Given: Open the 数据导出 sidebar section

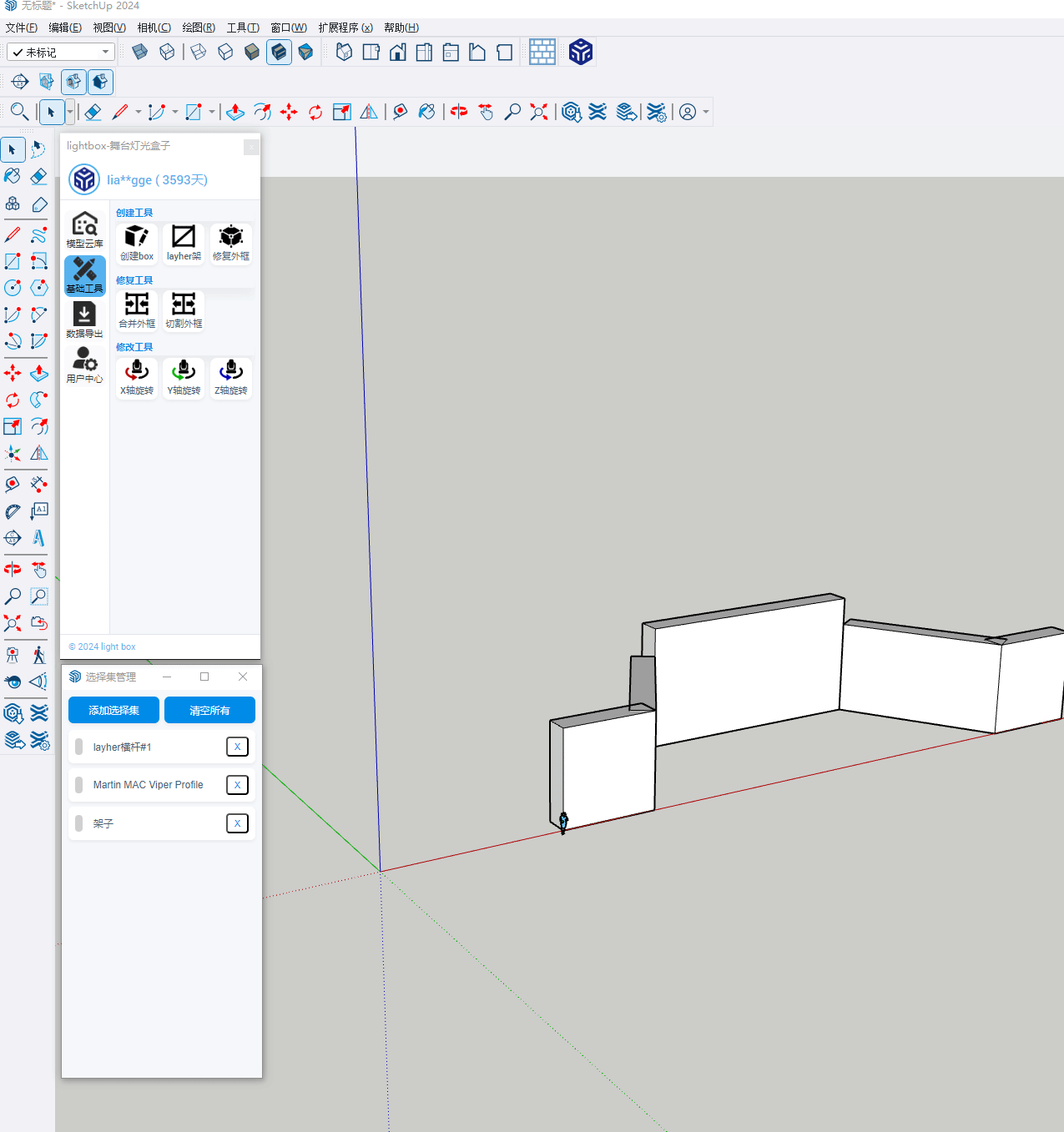Looking at the screenshot, I should [x=84, y=319].
